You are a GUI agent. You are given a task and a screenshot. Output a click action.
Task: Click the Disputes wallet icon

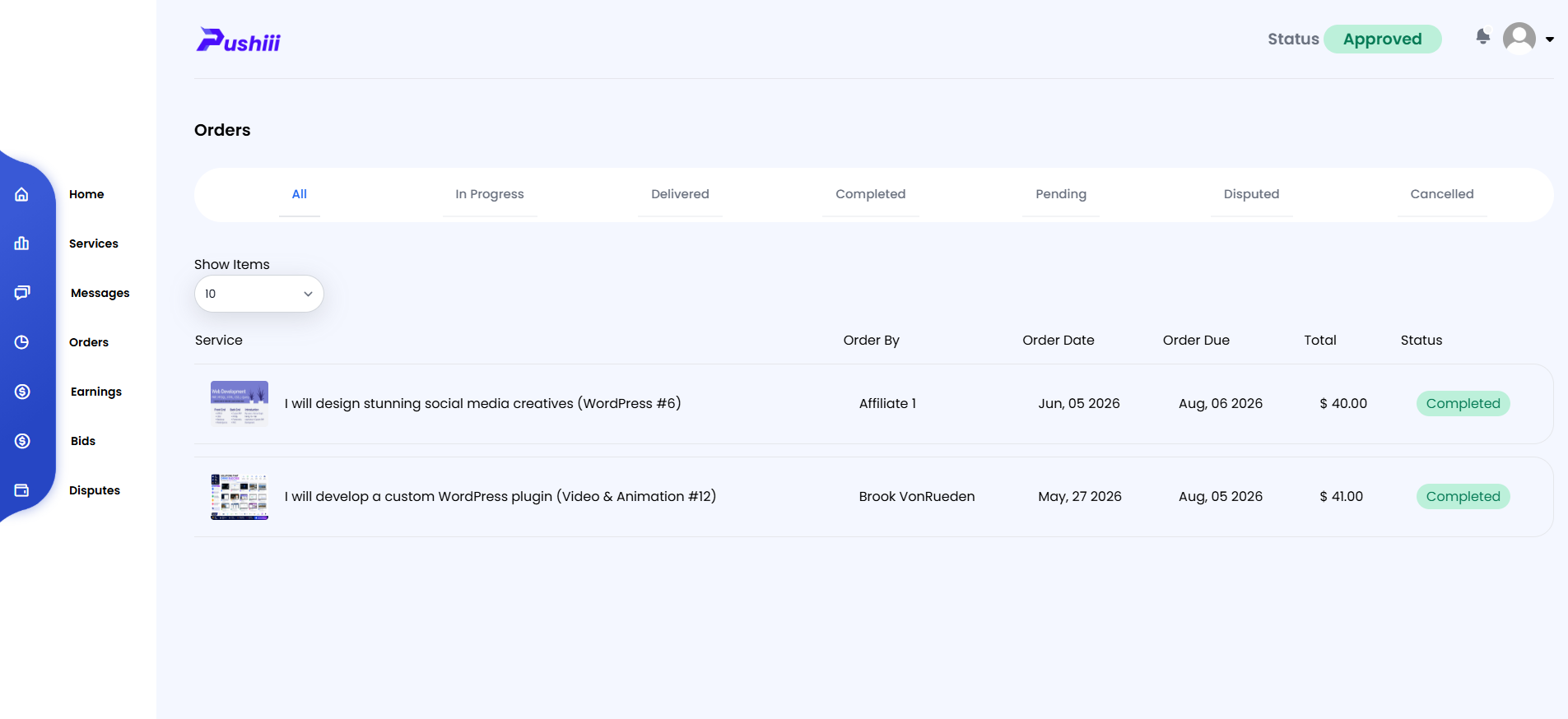click(x=22, y=490)
